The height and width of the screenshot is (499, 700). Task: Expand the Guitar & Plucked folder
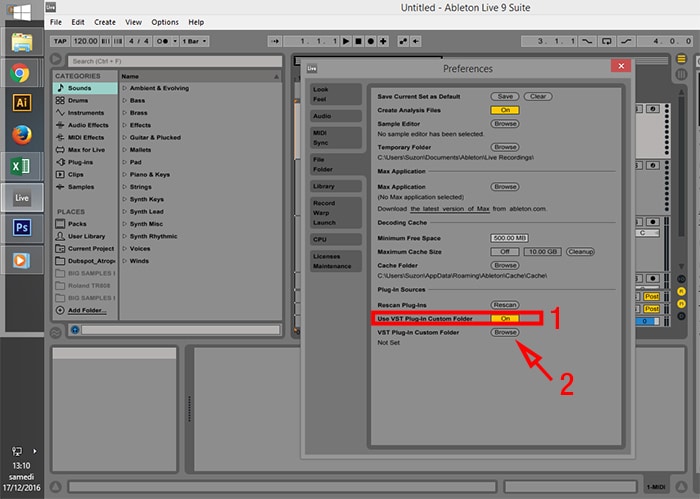pyautogui.click(x=125, y=137)
